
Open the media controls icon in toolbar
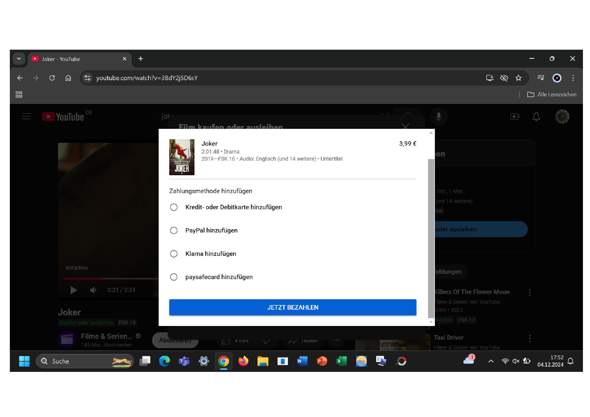541,78
